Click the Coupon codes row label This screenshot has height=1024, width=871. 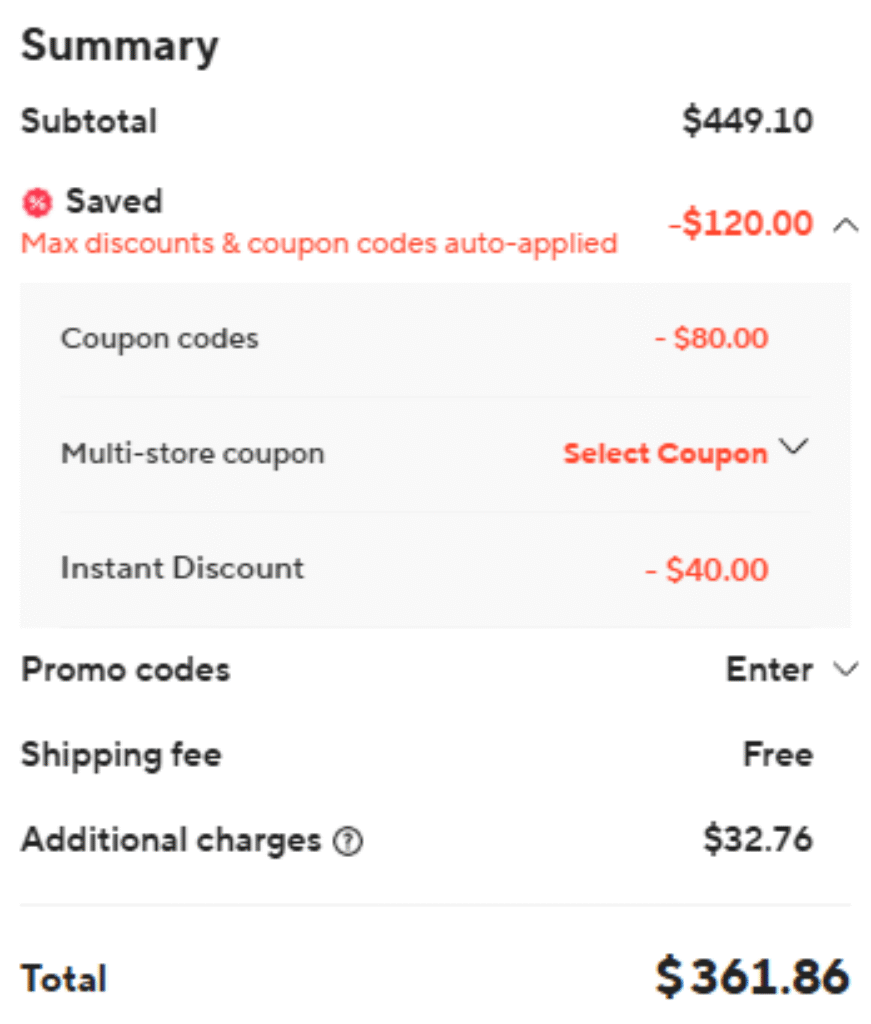160,338
